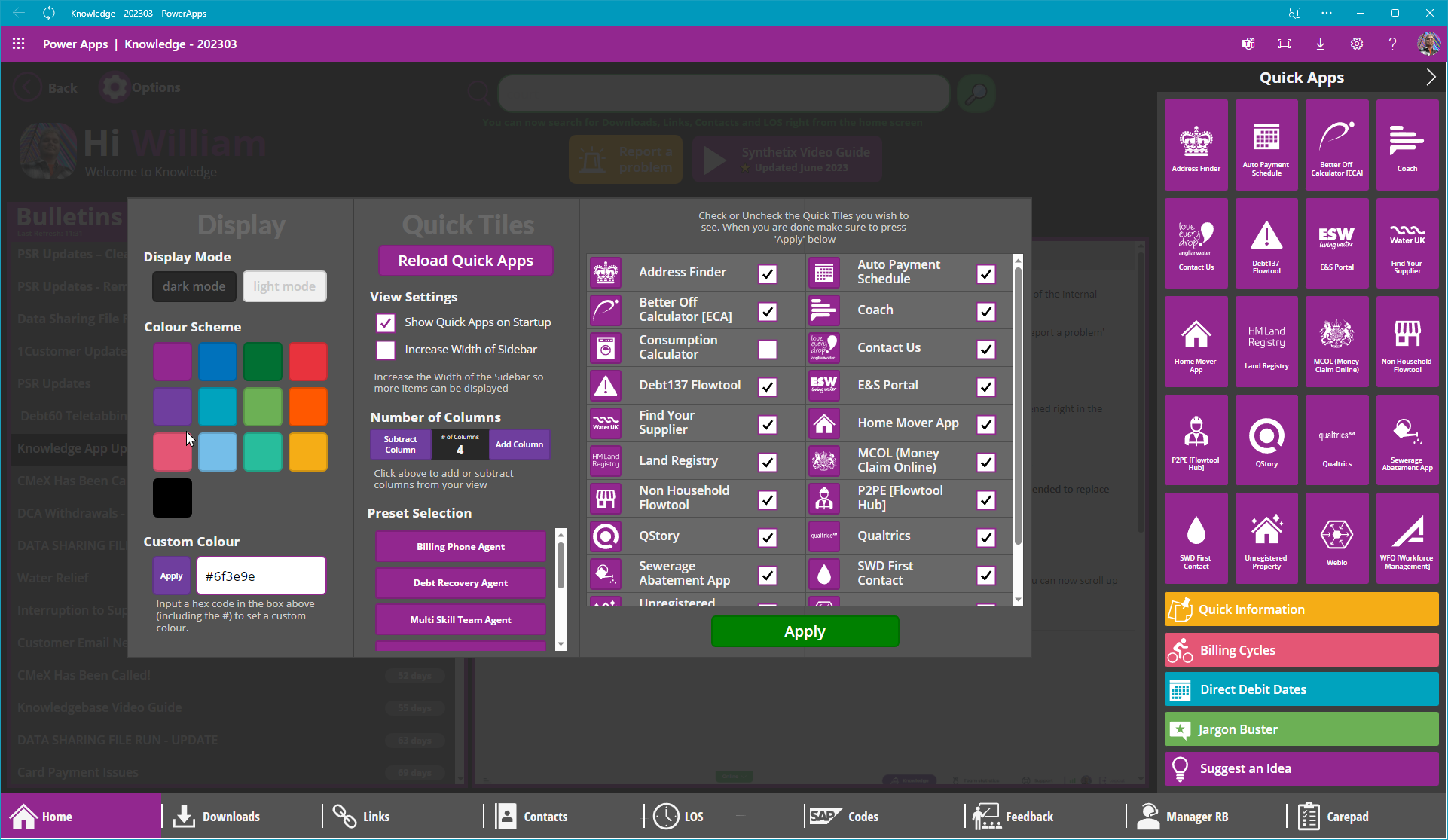
Task: Open the Home Mover App tile
Action: point(1196,341)
